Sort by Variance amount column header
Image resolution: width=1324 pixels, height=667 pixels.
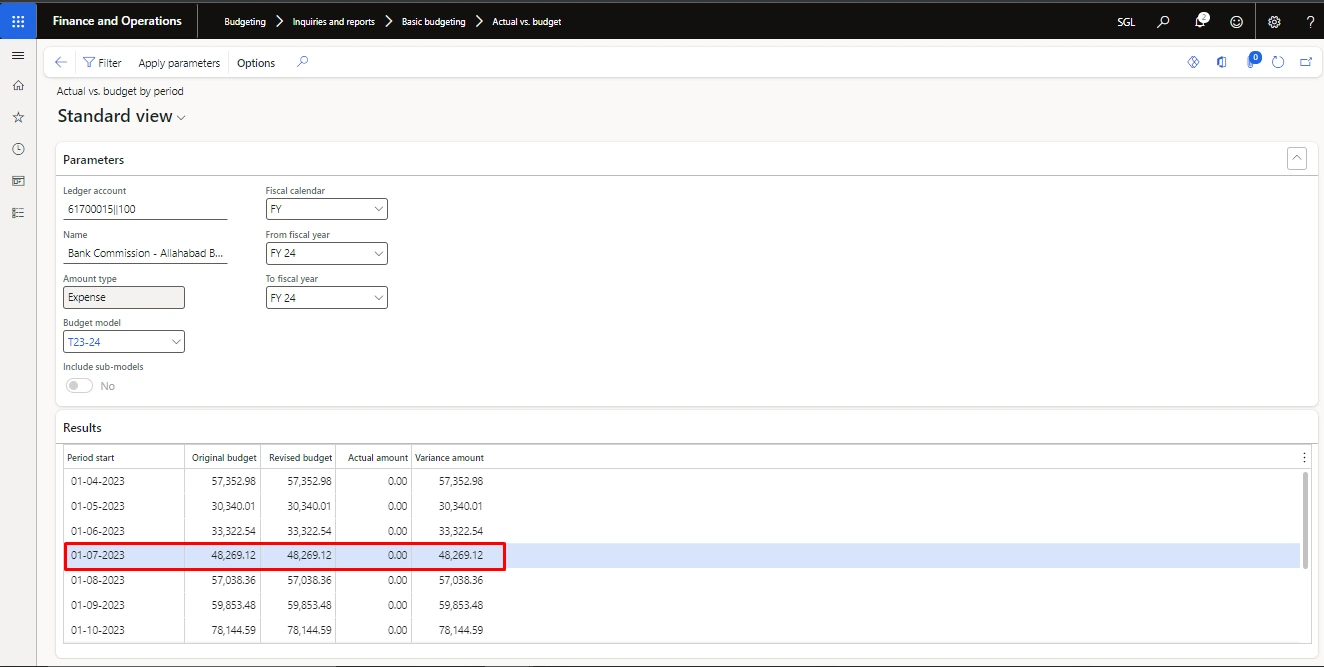(x=449, y=457)
